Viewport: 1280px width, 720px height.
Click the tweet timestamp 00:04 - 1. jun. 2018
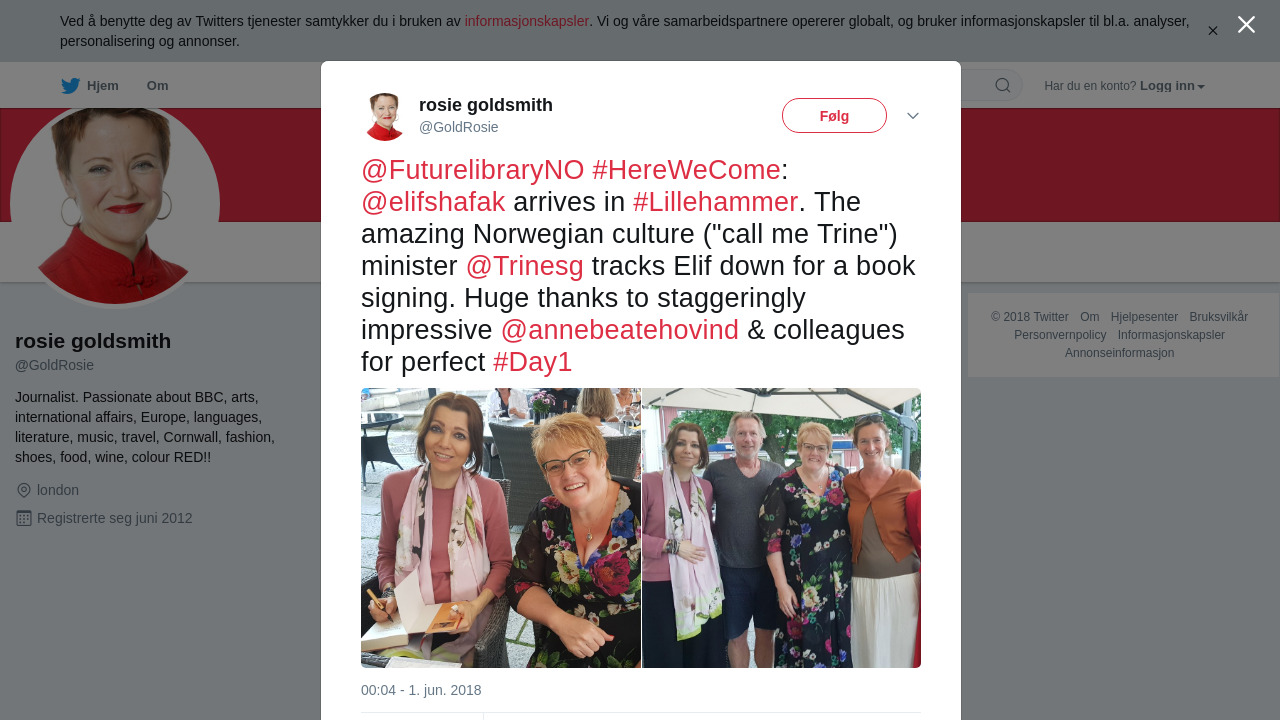click(421, 690)
